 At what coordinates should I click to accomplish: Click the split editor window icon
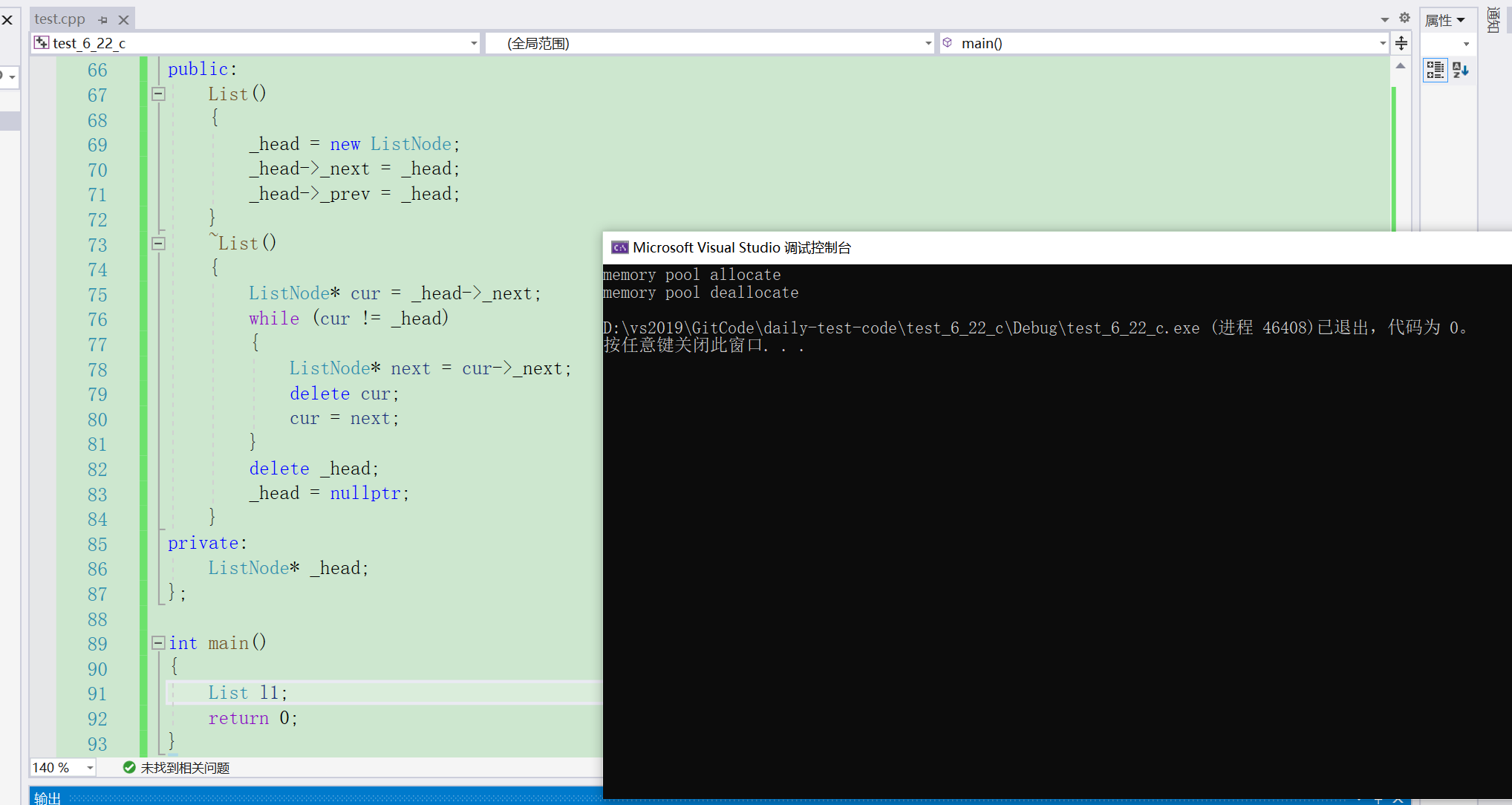[x=1401, y=43]
